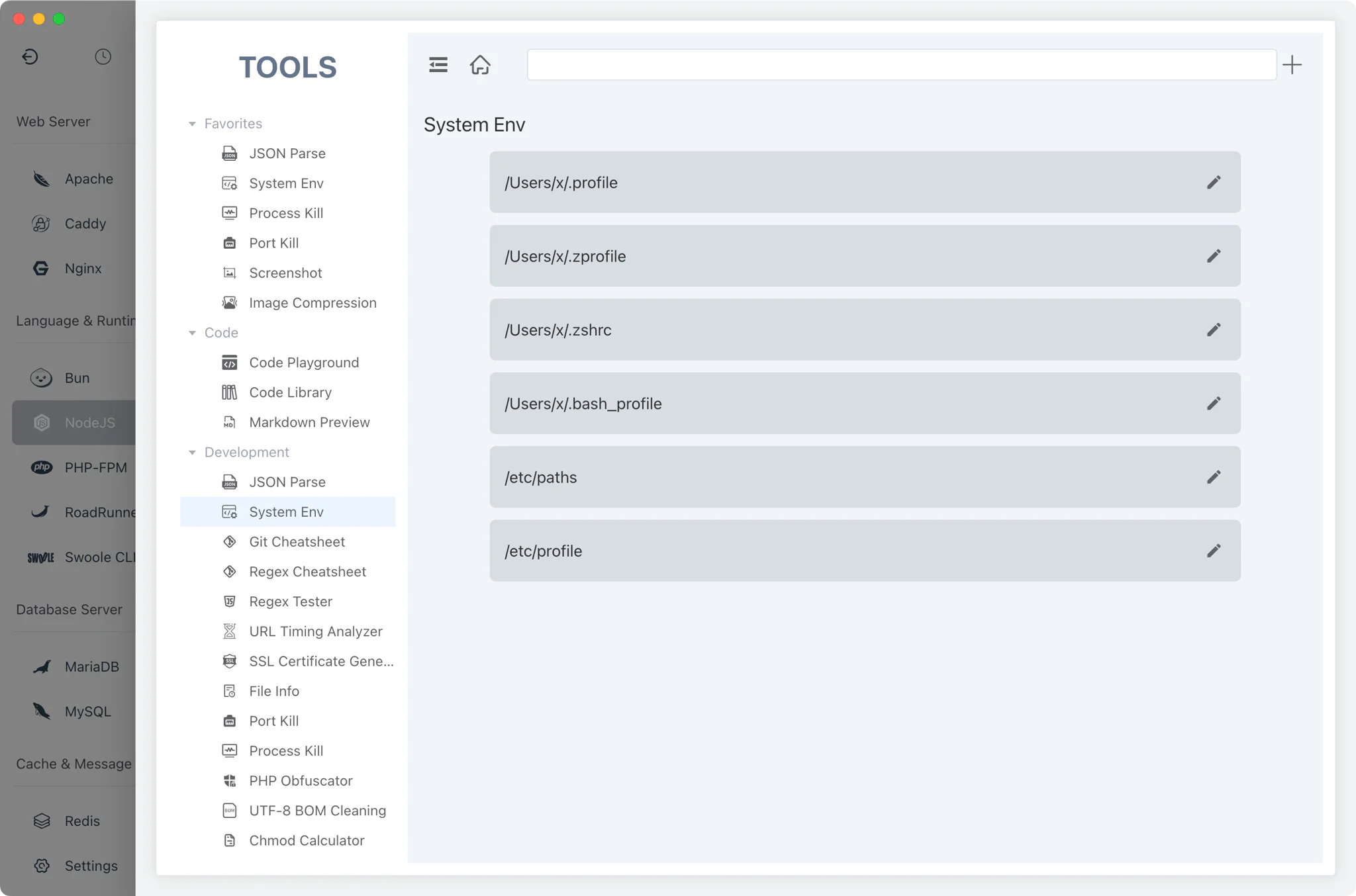Select System Env under Development
The height and width of the screenshot is (896, 1356).
pos(287,512)
